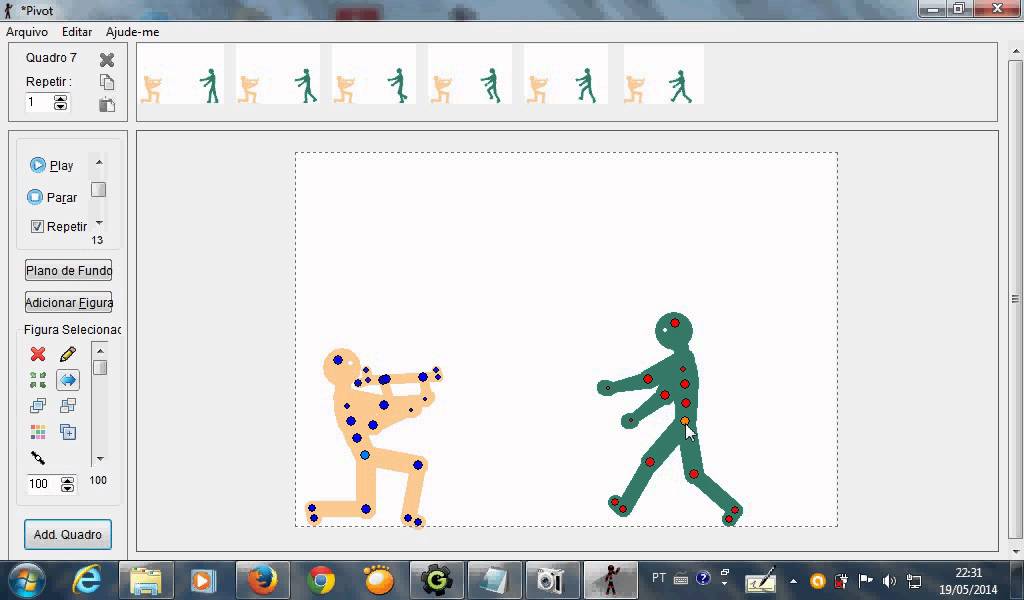Start animation with Play button

tap(52, 165)
